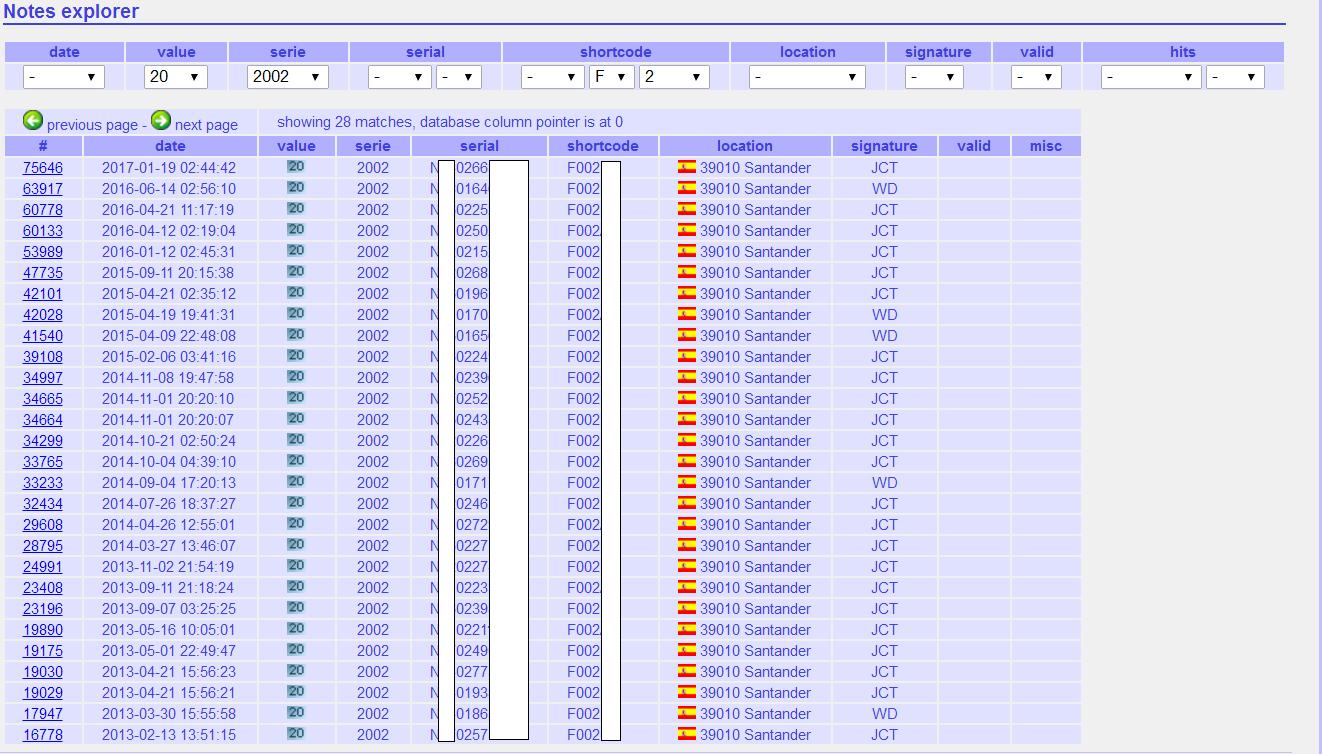Click the showing 28 matches status text
Screen dimensions: 1322x754
450,122
